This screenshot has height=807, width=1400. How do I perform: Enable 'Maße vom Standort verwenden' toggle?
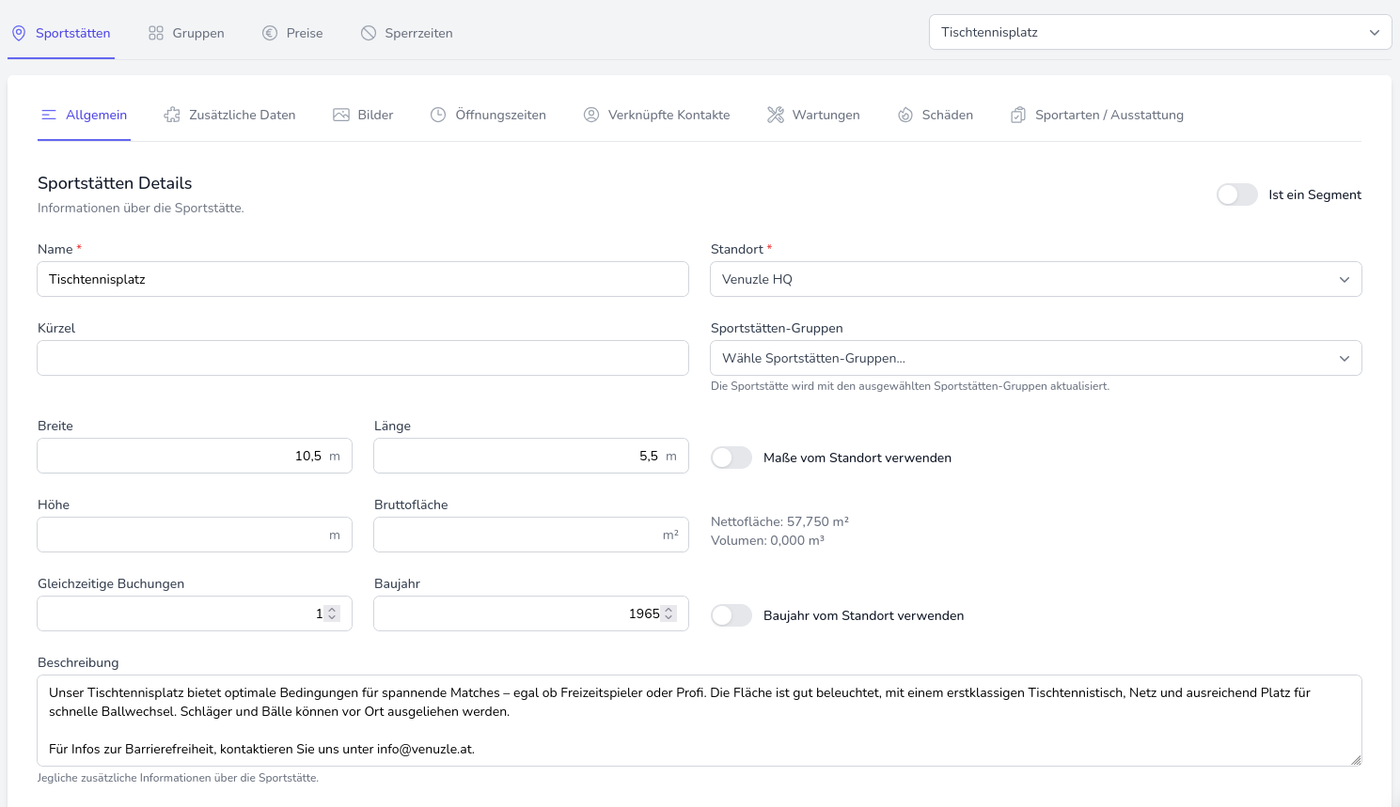[731, 458]
